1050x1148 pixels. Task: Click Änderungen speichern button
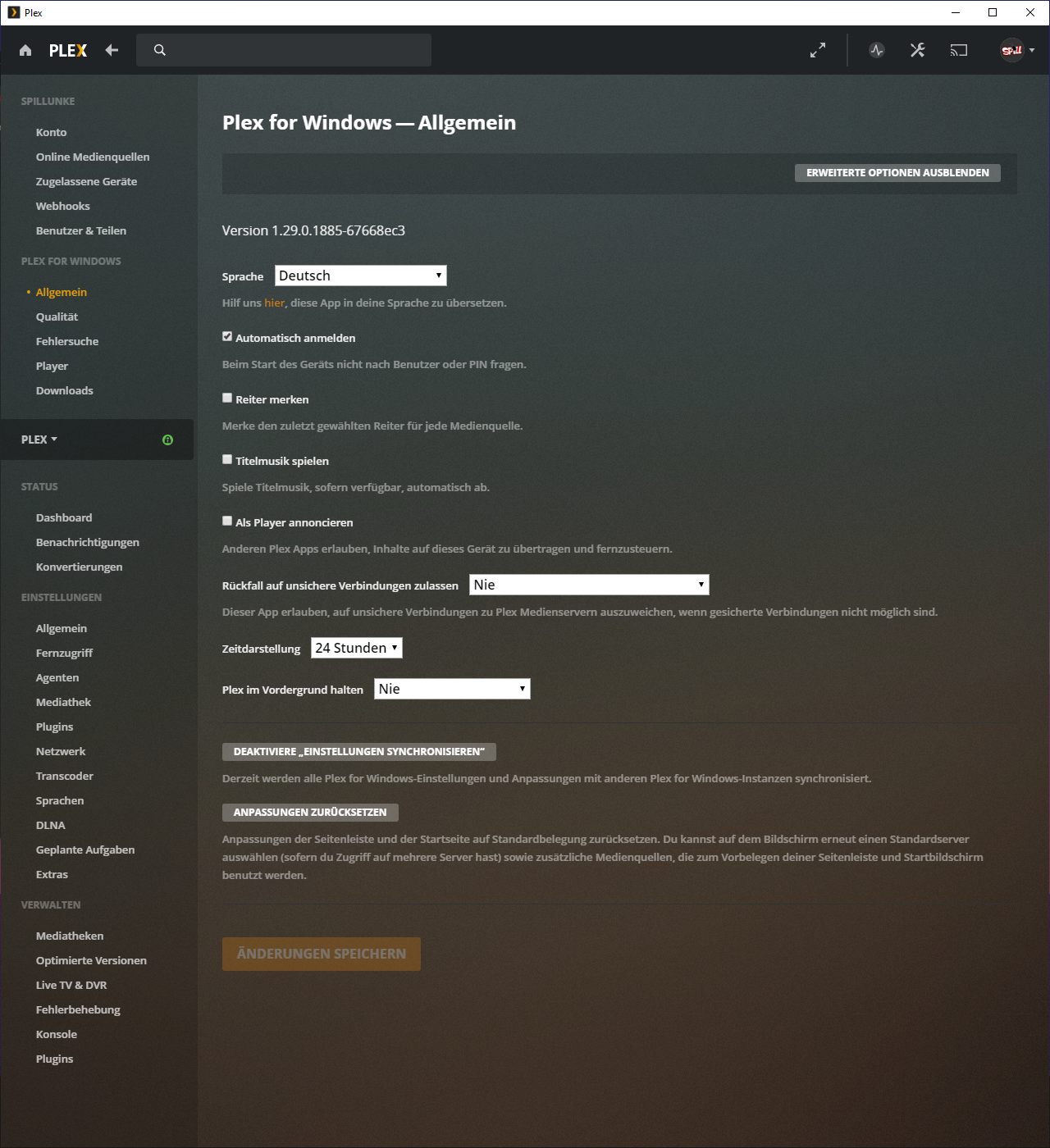coord(322,954)
